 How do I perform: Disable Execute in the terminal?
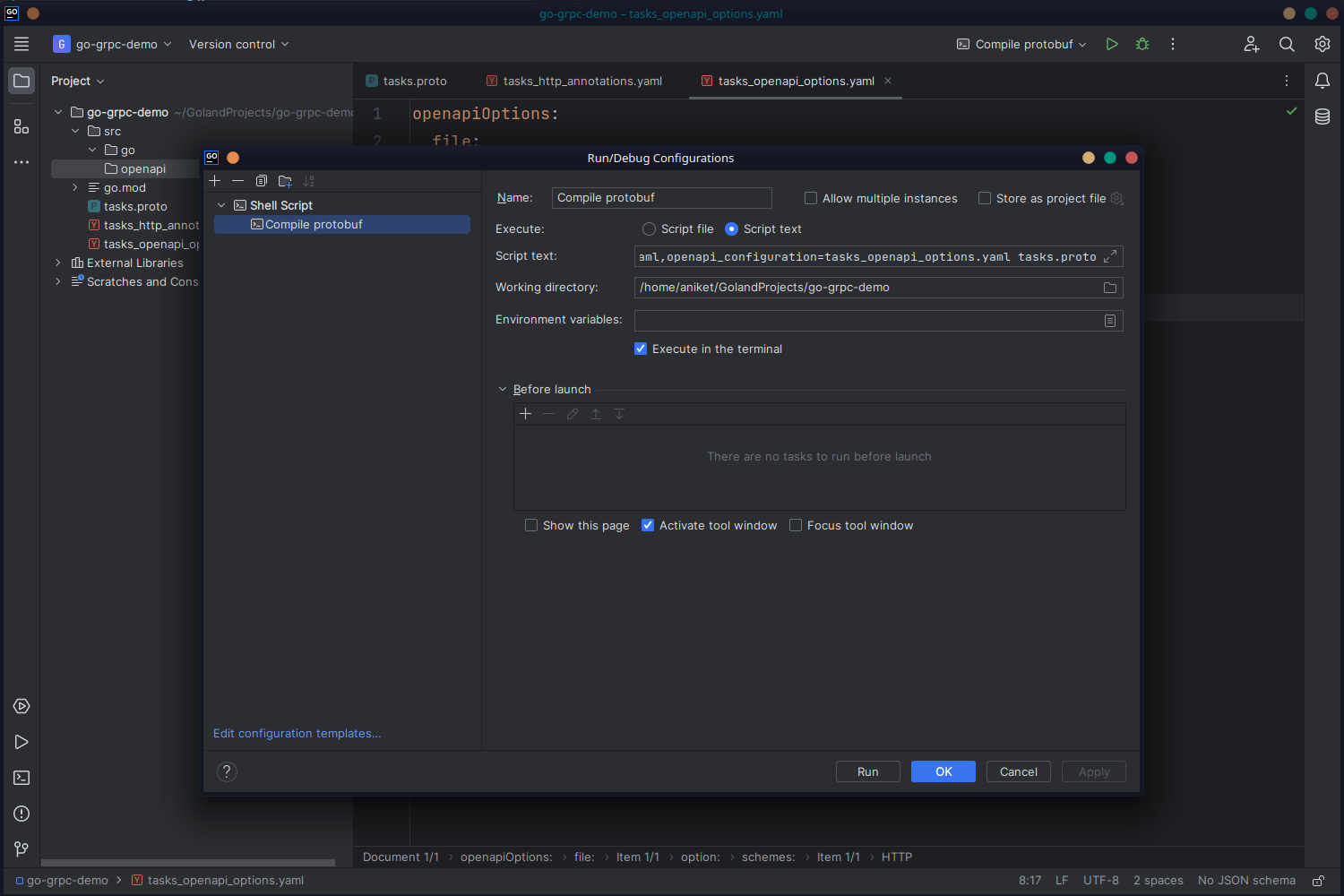641,349
